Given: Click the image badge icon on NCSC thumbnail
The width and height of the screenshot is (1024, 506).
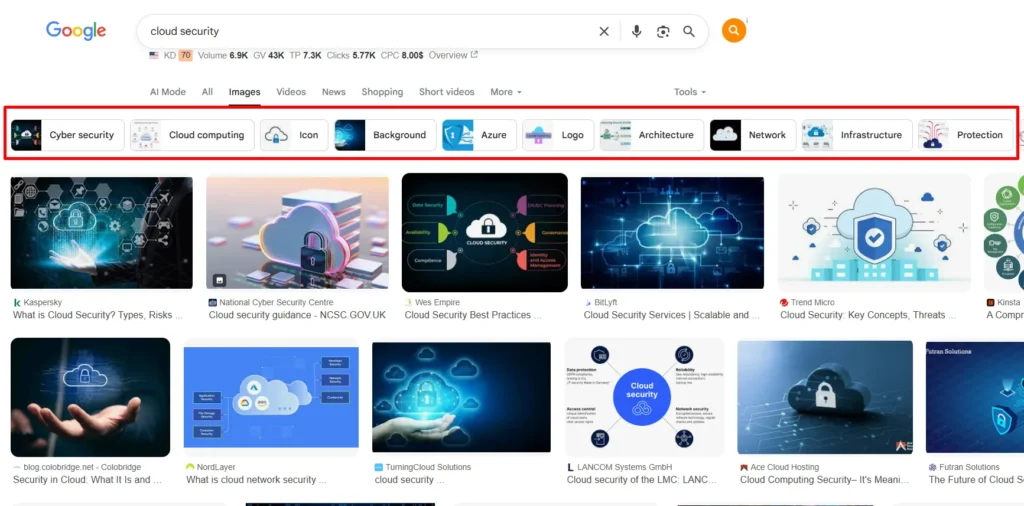Looking at the screenshot, I should (x=220, y=280).
